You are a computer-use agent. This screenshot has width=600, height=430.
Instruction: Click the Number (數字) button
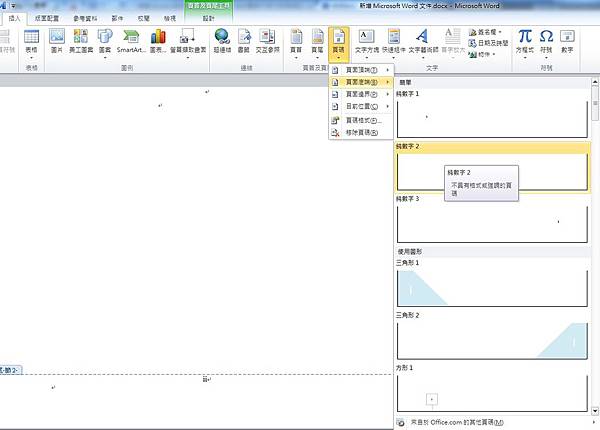coord(567,41)
